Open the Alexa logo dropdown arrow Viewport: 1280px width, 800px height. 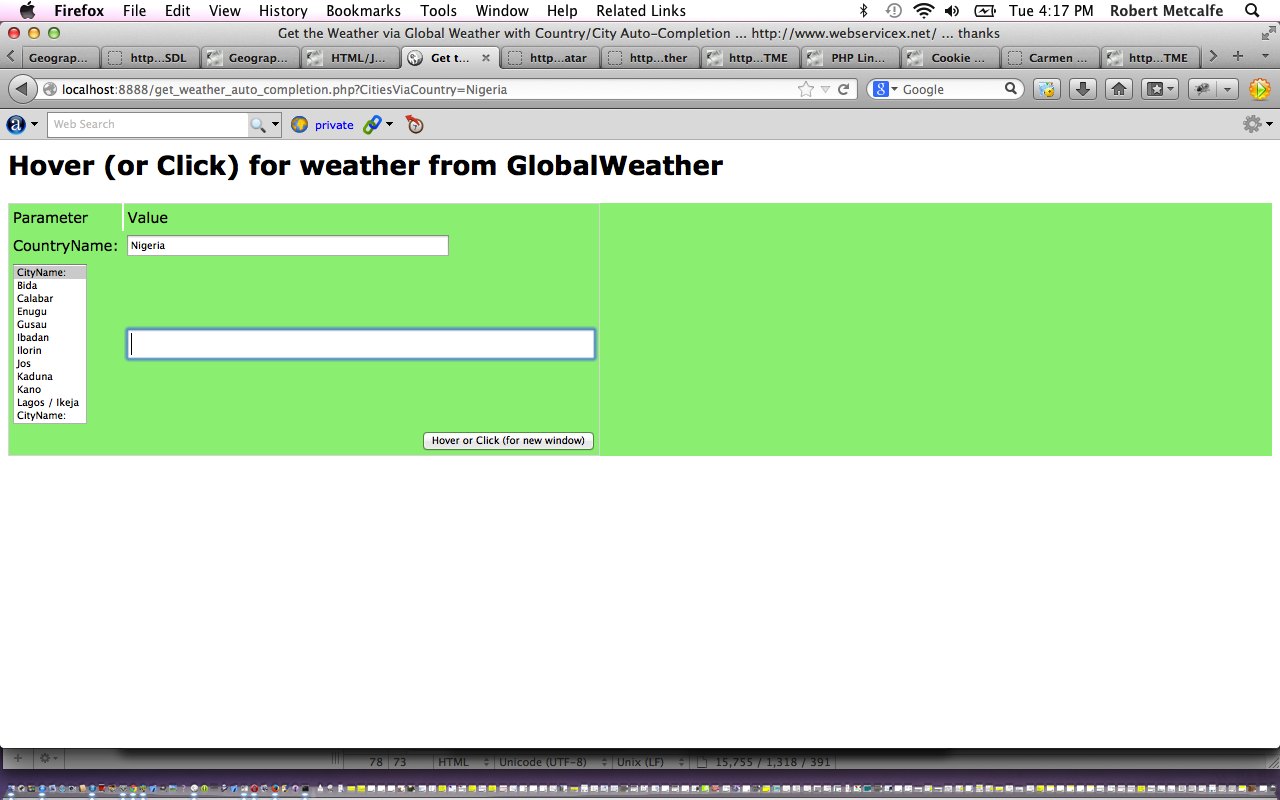35,124
